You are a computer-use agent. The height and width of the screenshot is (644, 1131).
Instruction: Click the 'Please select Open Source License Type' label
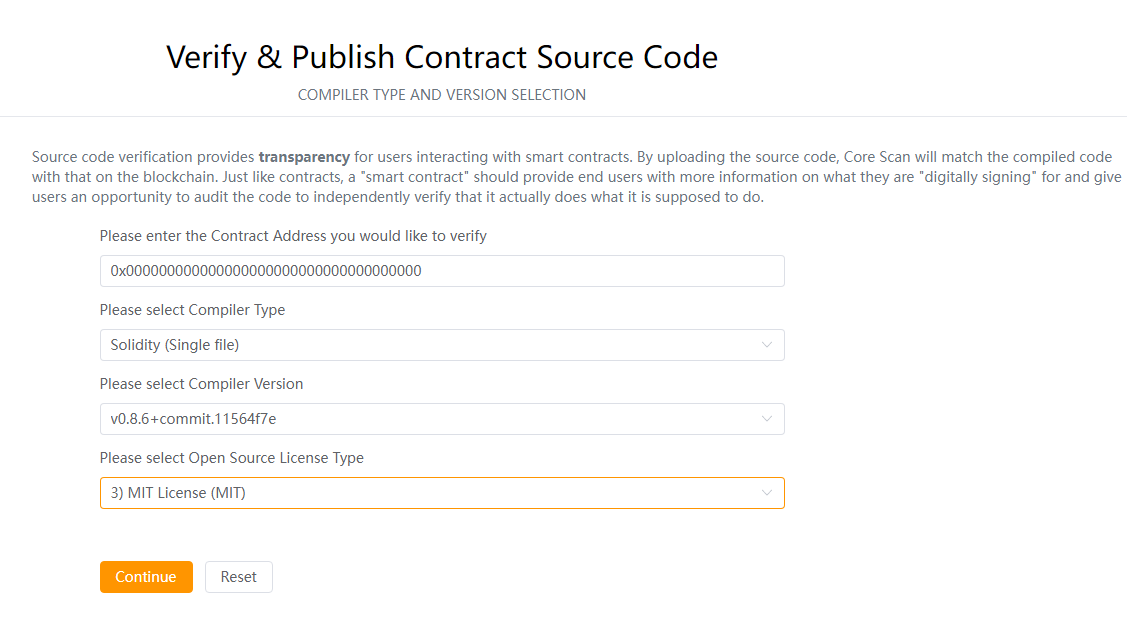[231, 458]
